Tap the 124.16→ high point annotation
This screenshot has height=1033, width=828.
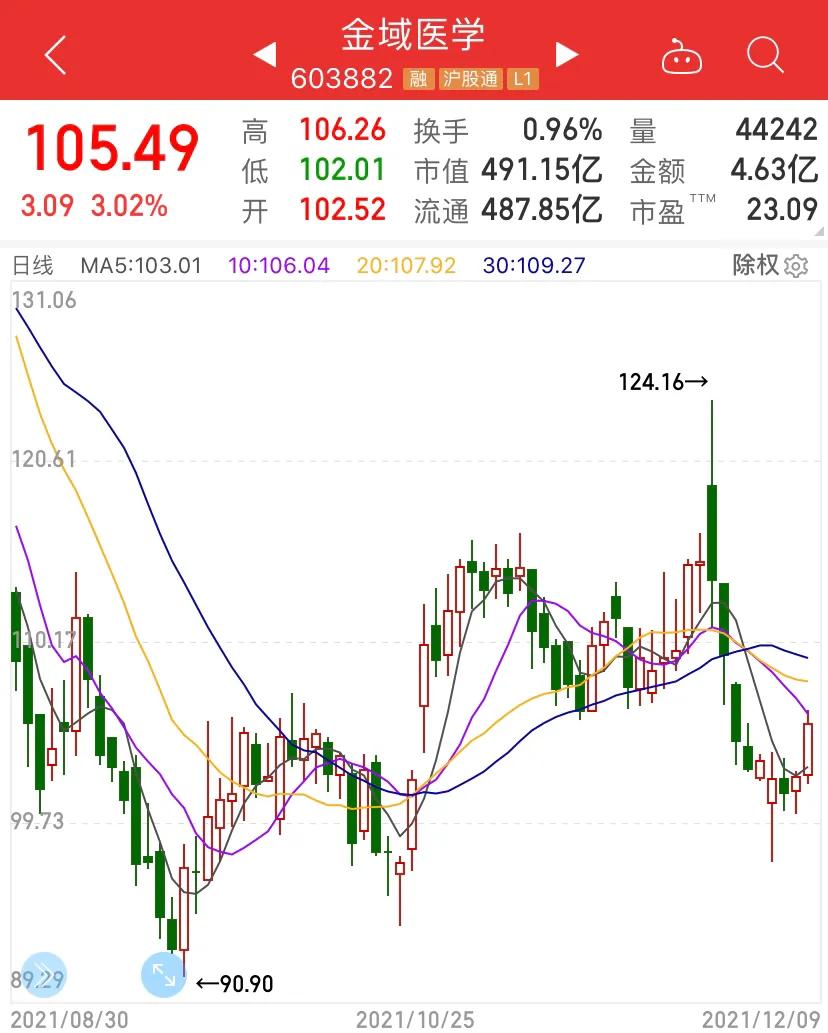tap(662, 381)
